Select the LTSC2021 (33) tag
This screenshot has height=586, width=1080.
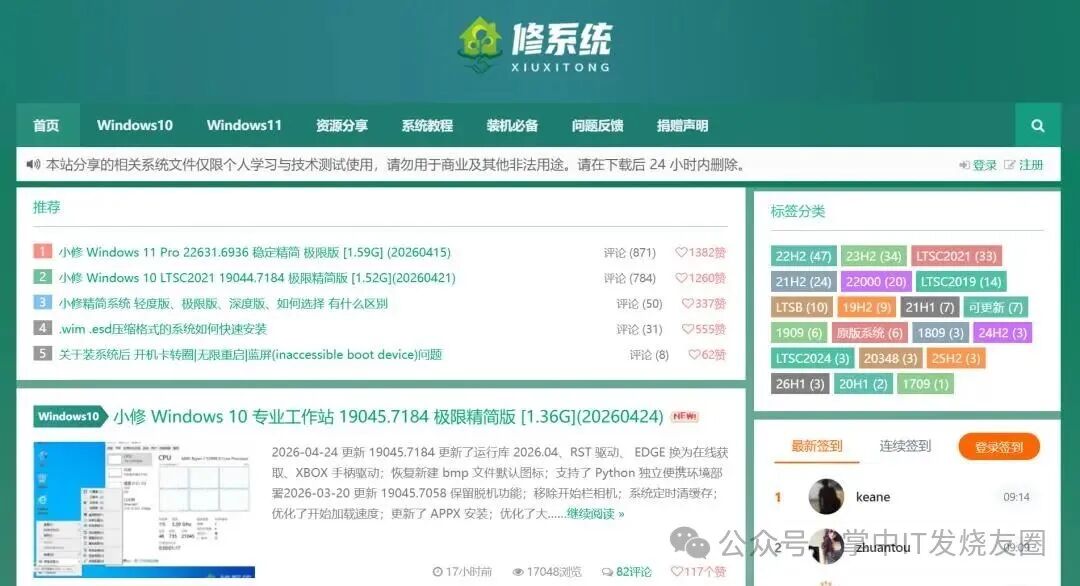click(x=956, y=256)
